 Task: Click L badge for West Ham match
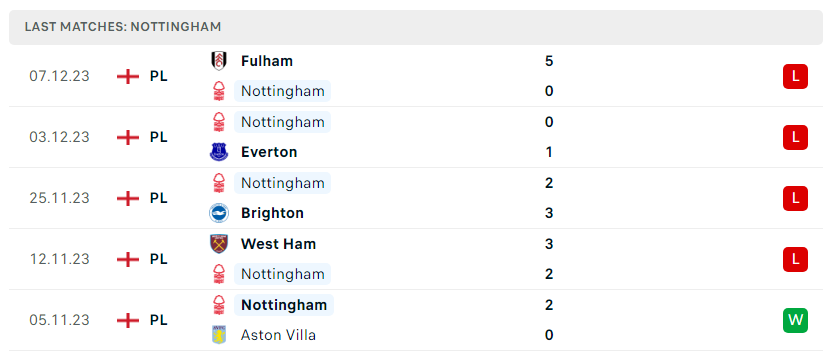[795, 259]
